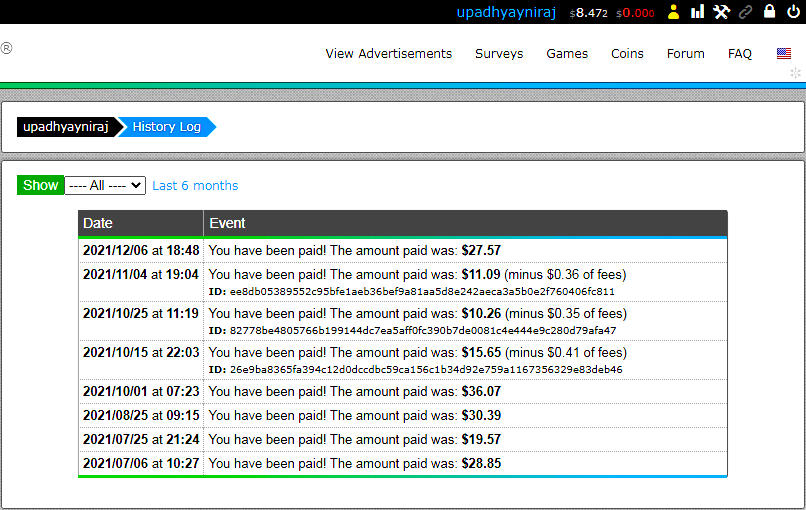Viewport: 806px width, 510px height.
Task: Click the History Log breadcrumb
Action: pos(166,127)
